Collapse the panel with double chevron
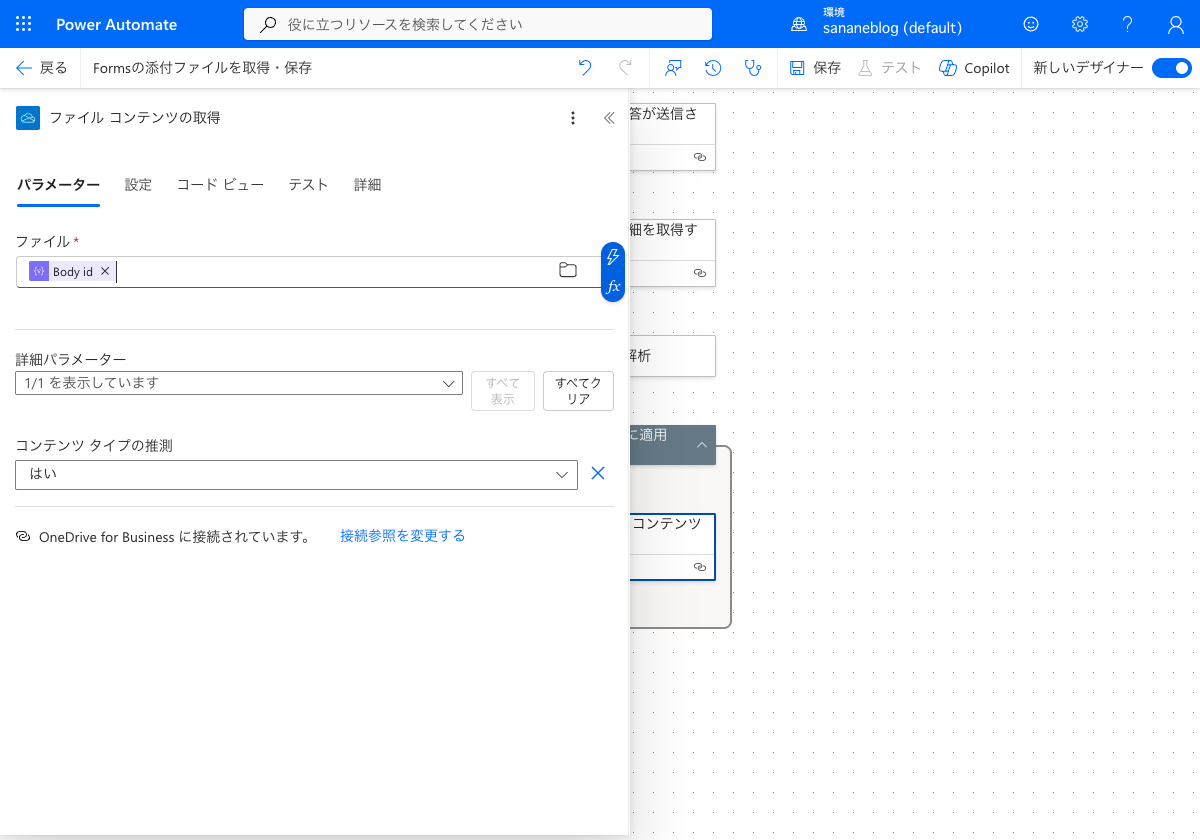Image resolution: width=1200 pixels, height=840 pixels. [609, 118]
